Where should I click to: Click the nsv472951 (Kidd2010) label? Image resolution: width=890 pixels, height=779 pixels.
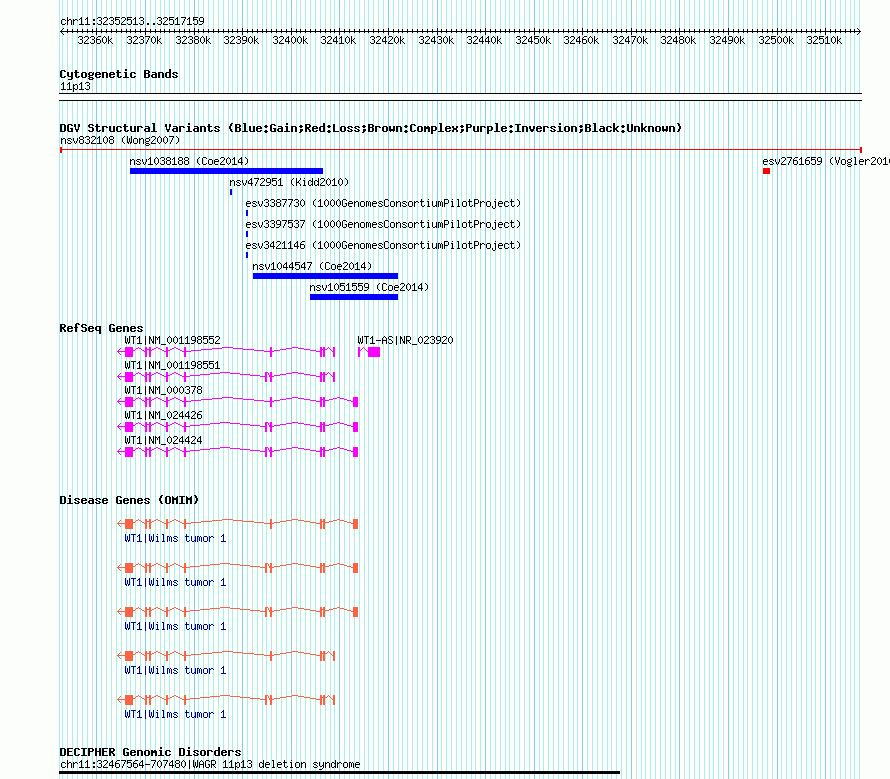[289, 182]
